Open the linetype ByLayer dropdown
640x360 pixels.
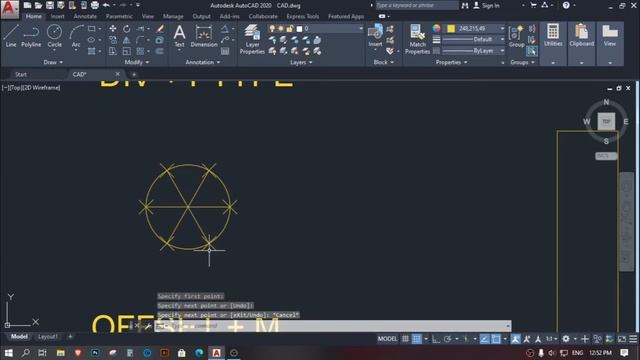pyautogui.click(x=473, y=51)
